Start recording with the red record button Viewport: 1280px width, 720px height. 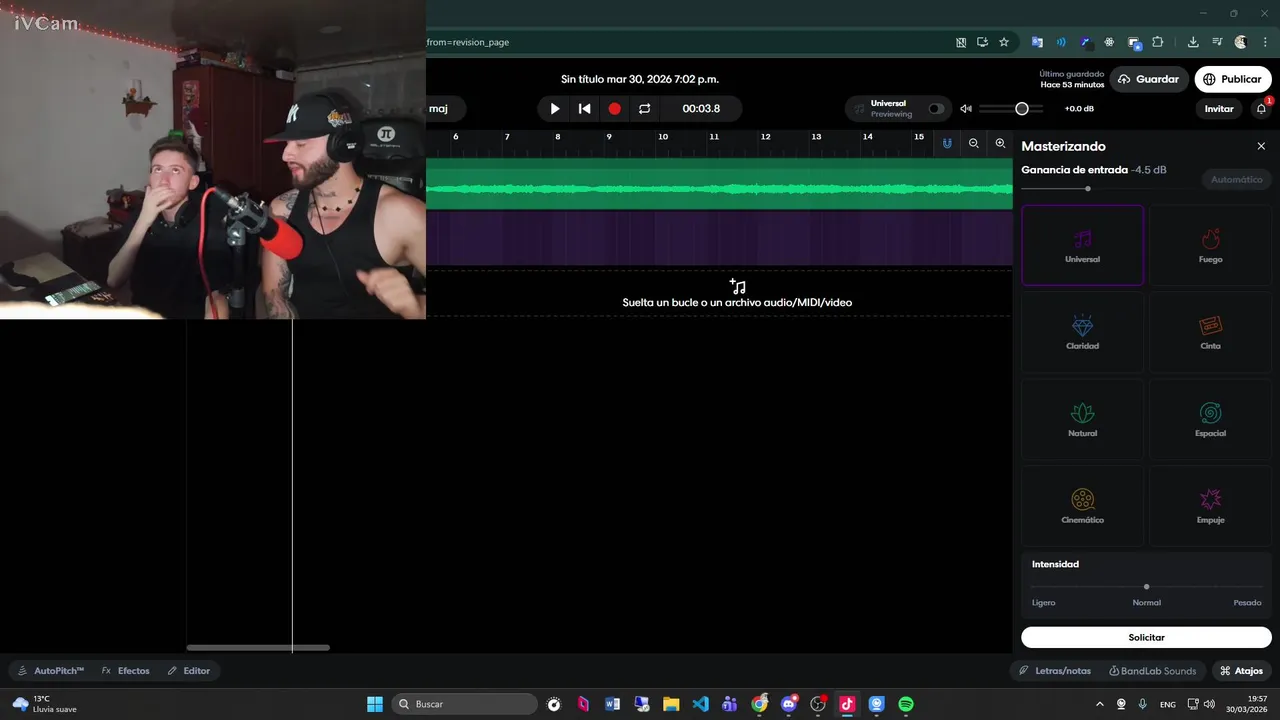(614, 109)
